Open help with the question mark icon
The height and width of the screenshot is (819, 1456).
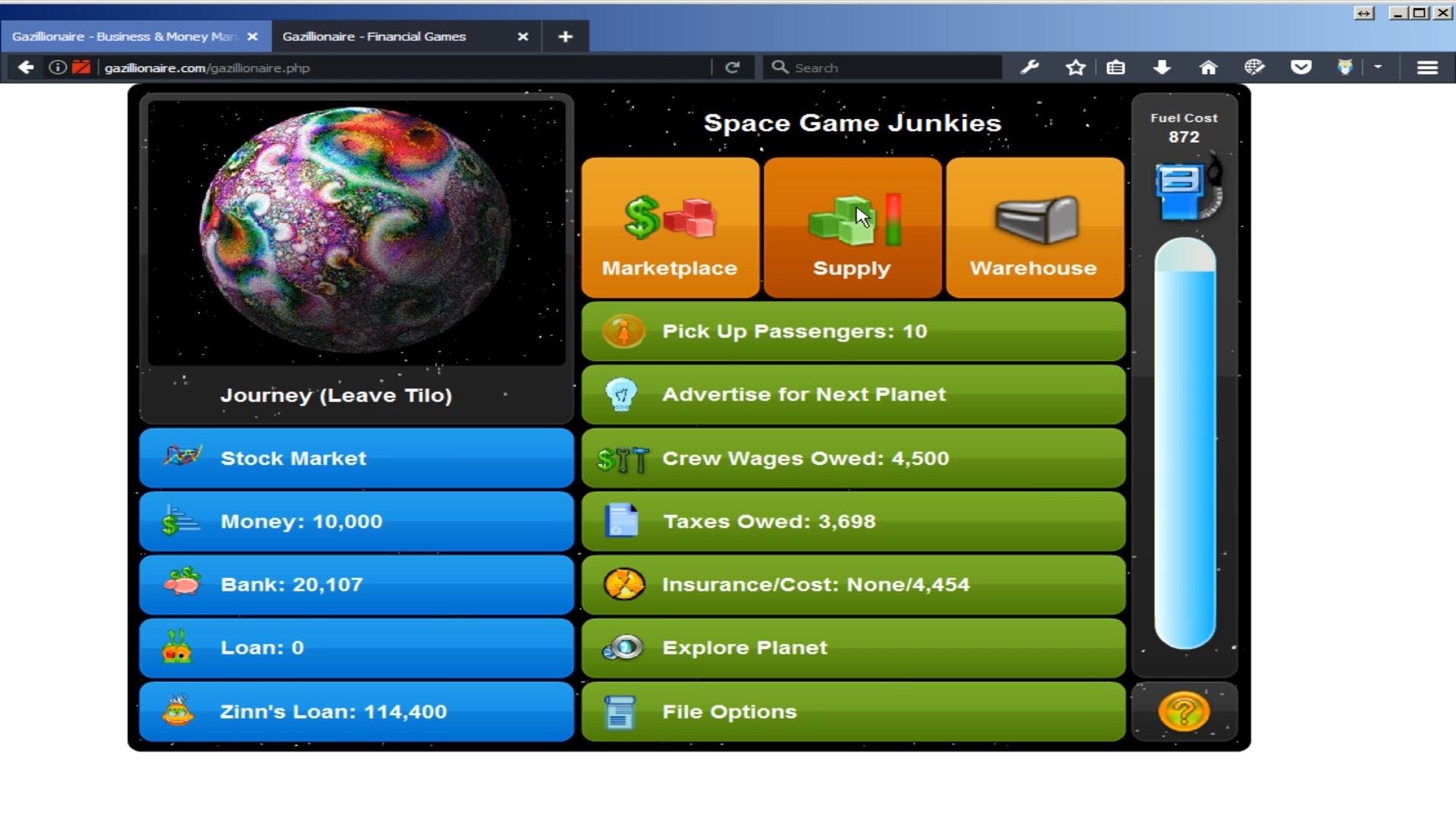1184,711
